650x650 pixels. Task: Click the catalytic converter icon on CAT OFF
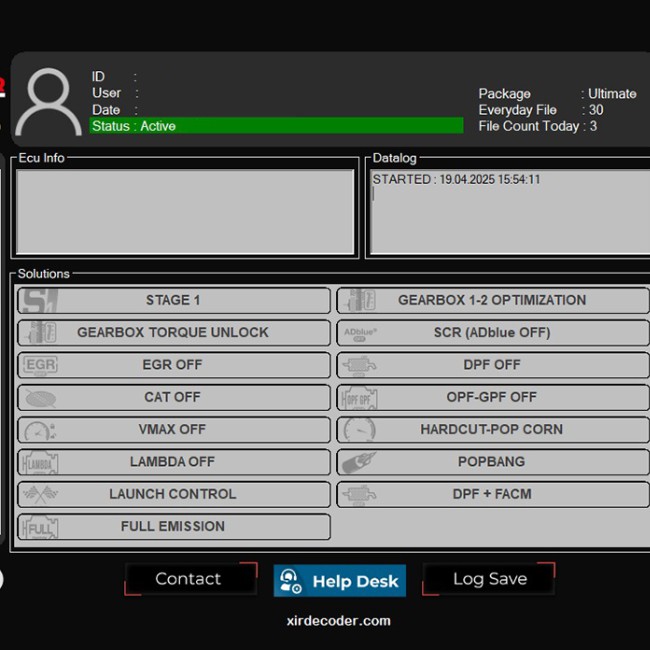pos(40,398)
